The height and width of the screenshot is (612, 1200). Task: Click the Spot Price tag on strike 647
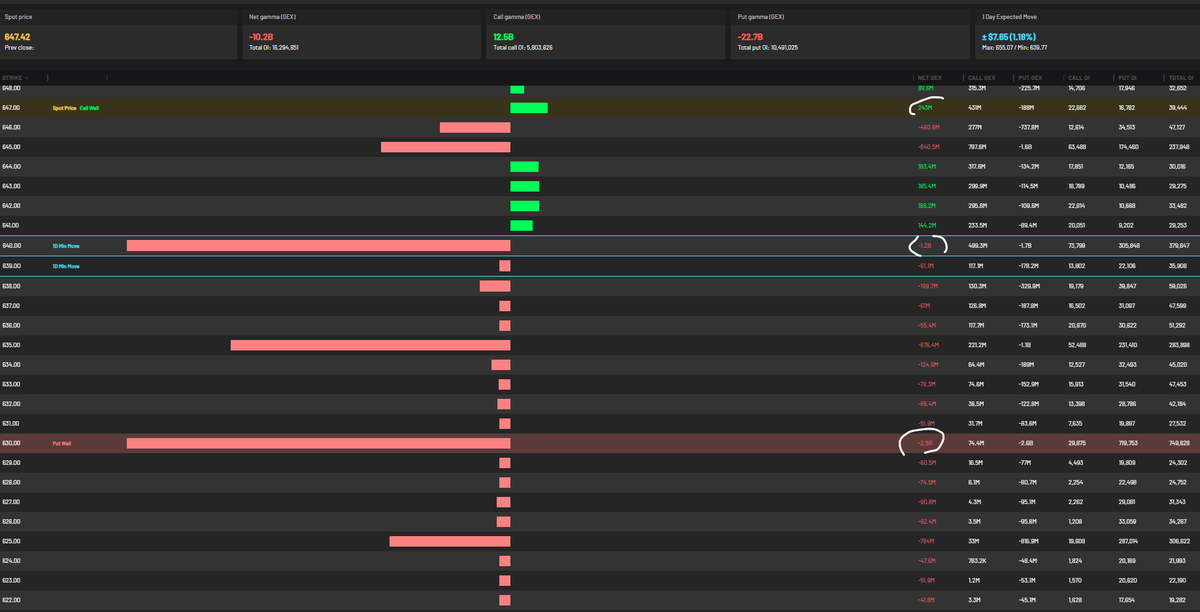64,108
